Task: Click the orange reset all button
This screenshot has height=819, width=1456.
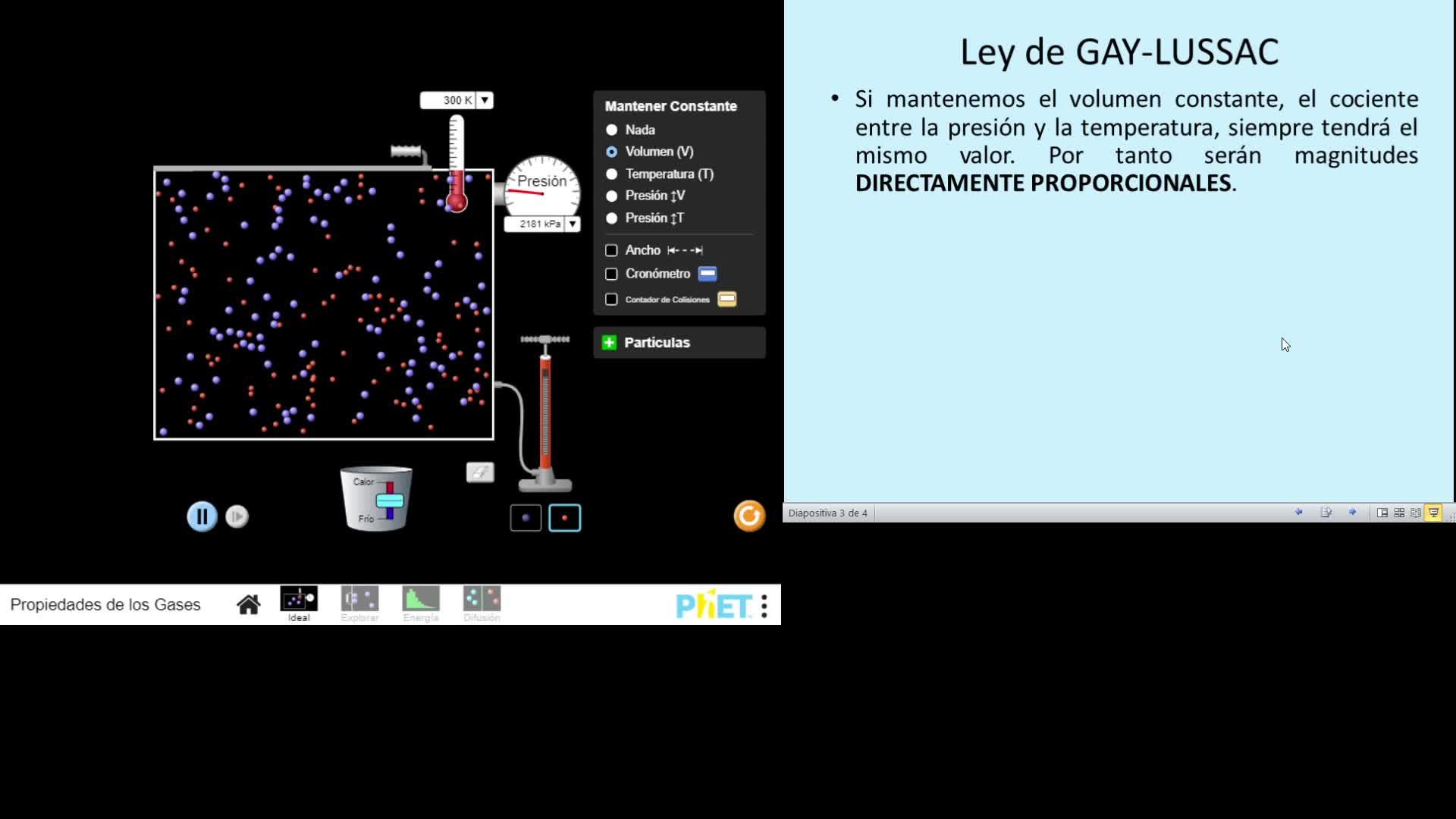Action: tap(749, 516)
